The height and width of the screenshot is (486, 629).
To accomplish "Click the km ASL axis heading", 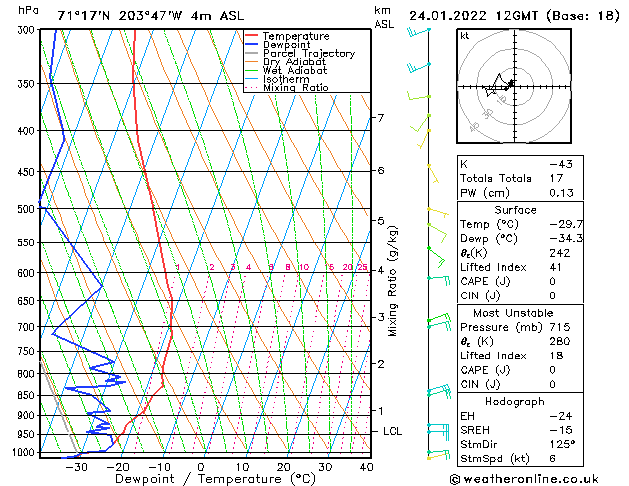I will tap(384, 17).
